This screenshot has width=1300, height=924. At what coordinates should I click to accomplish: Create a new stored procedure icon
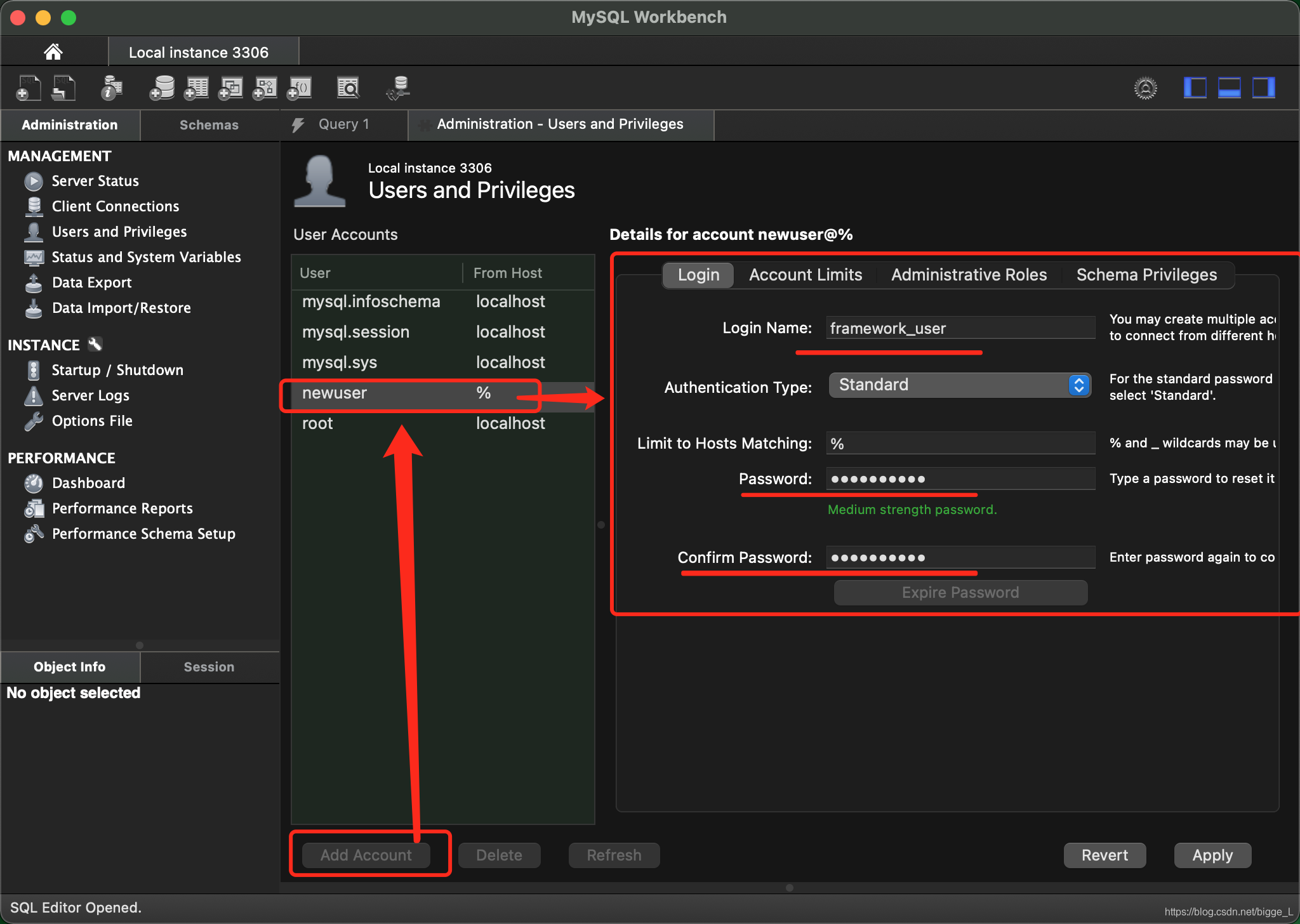(x=265, y=88)
